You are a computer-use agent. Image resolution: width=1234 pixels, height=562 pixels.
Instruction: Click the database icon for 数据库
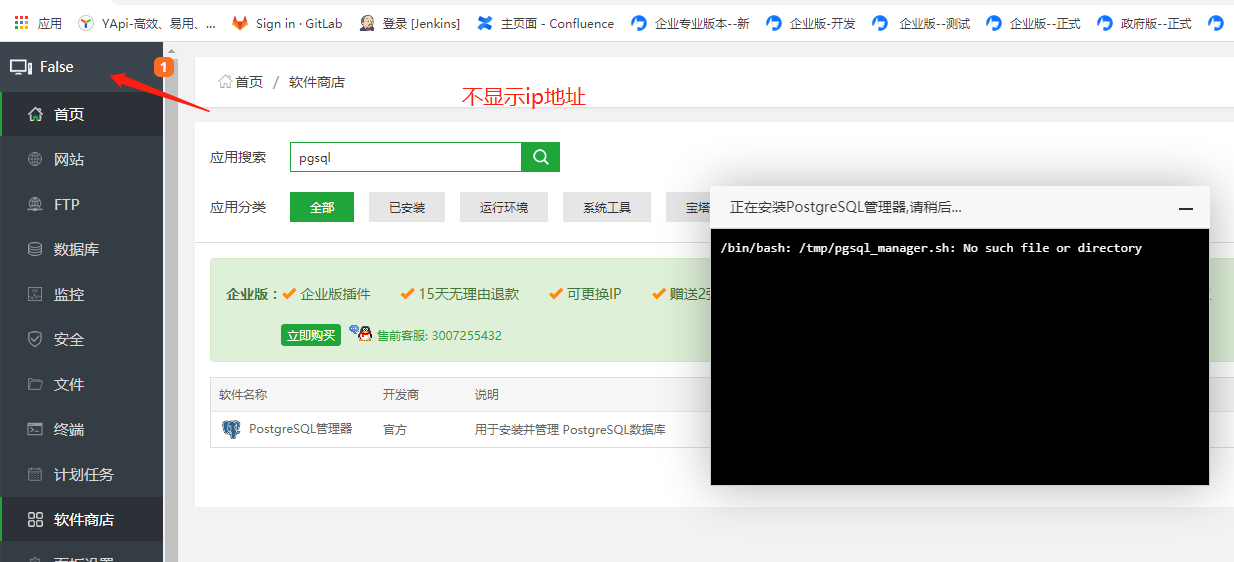point(35,249)
